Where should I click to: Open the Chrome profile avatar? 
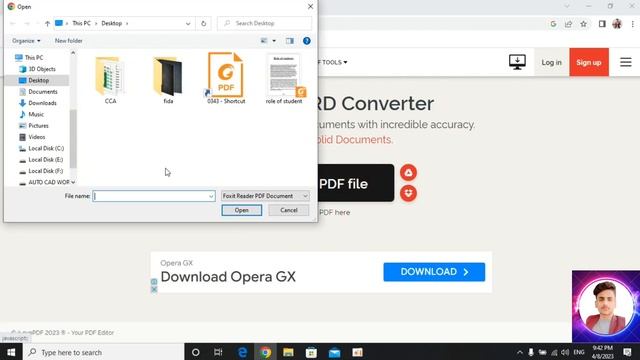coord(617,24)
